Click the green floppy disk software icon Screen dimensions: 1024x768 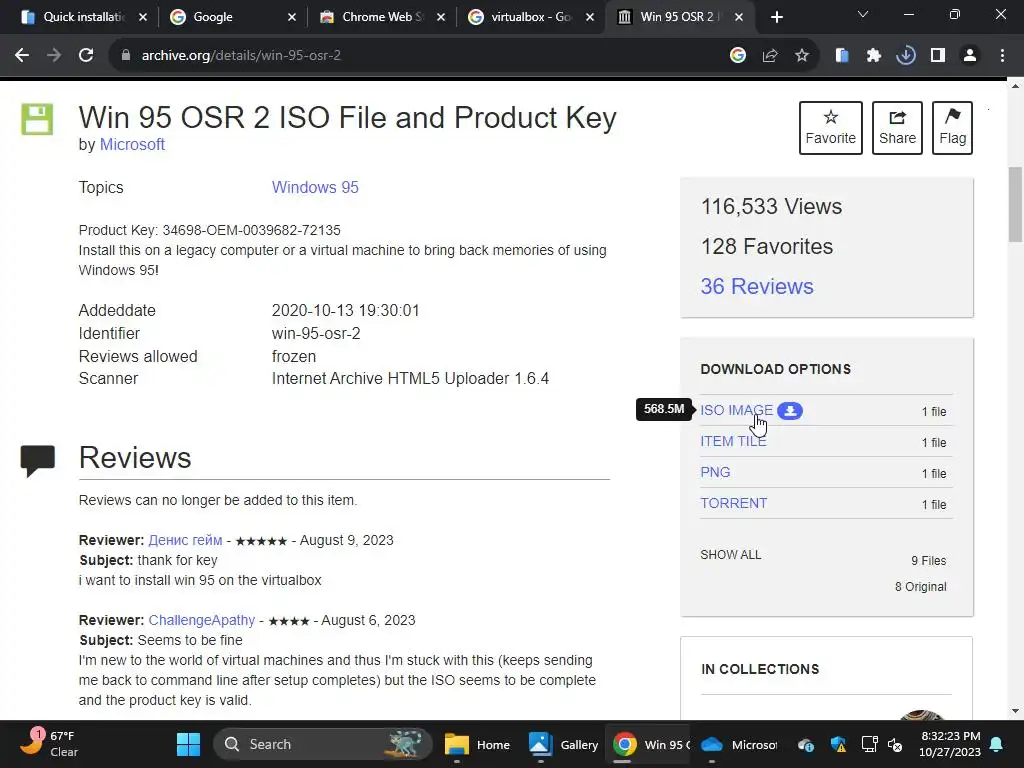pyautogui.click(x=37, y=120)
